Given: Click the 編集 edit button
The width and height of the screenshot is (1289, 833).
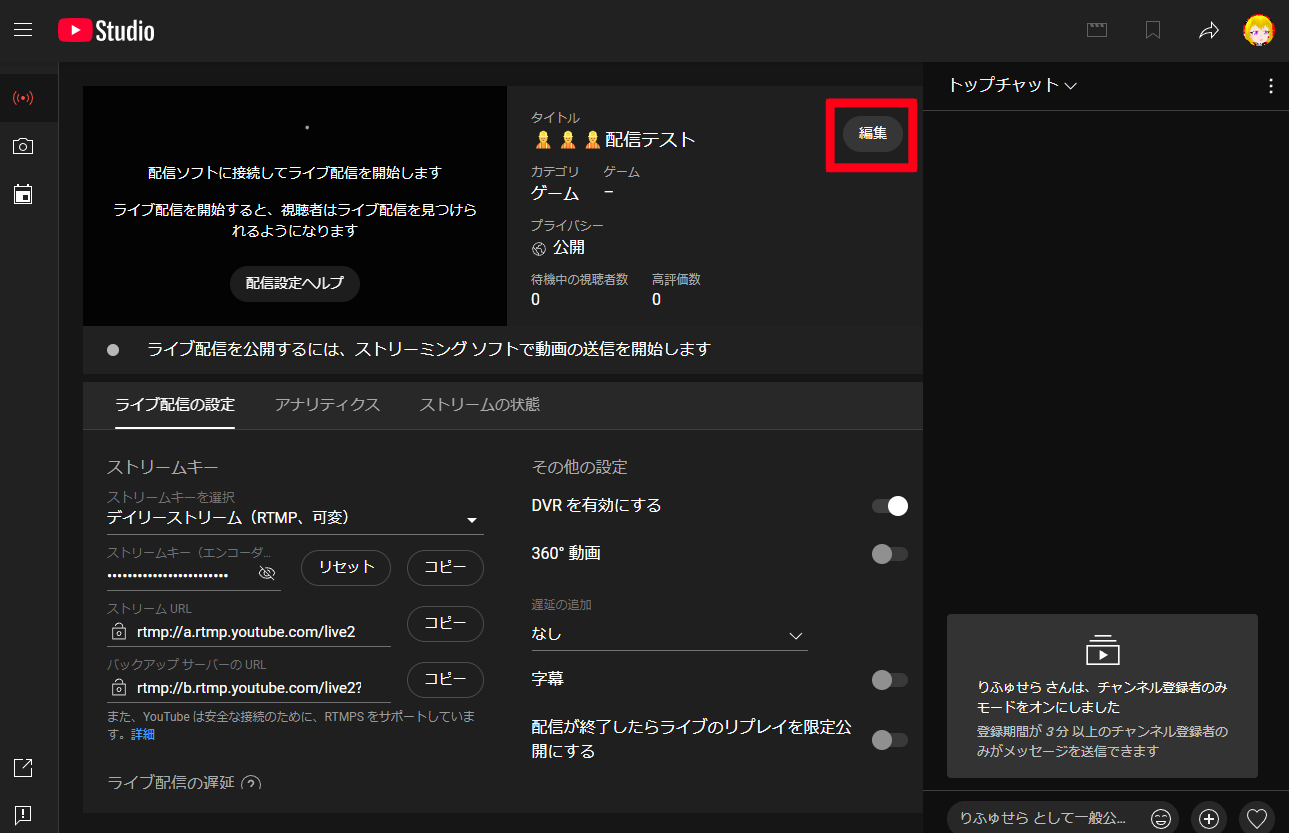Looking at the screenshot, I should (x=872, y=134).
